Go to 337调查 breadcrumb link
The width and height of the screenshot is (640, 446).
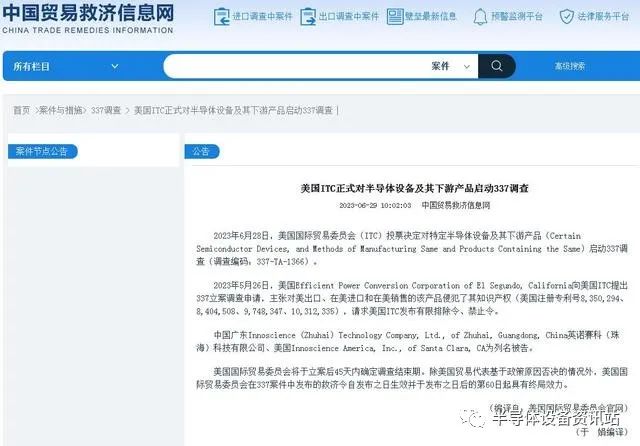pyautogui.click(x=106, y=110)
